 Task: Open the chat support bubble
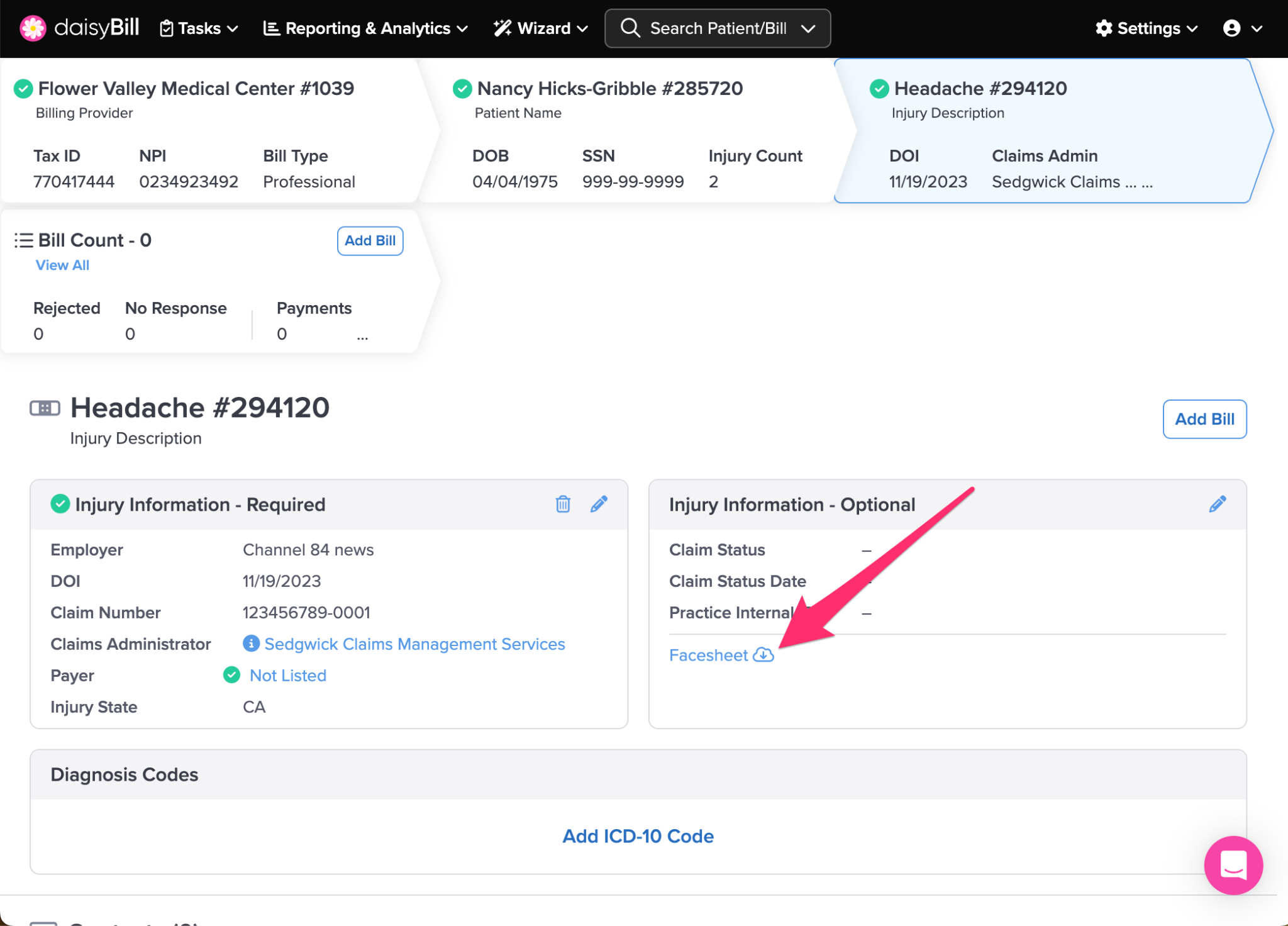coord(1233,865)
